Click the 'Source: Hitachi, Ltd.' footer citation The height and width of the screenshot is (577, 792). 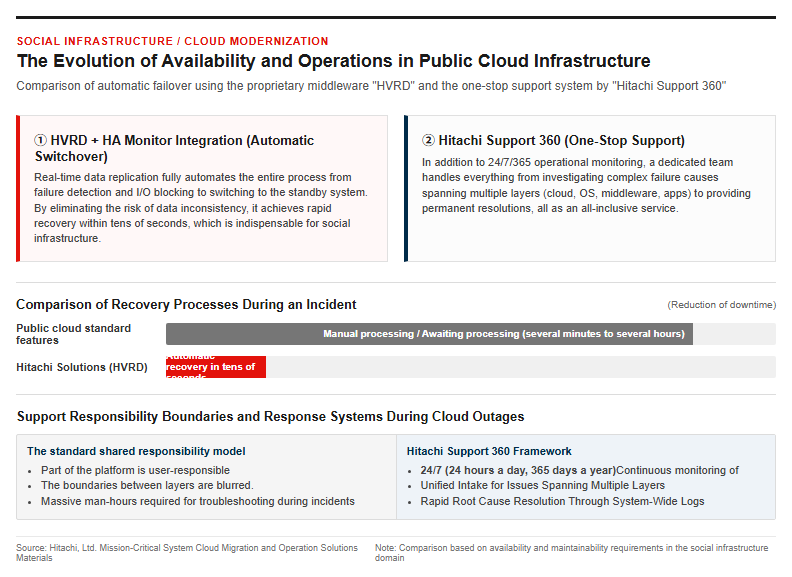(187, 553)
